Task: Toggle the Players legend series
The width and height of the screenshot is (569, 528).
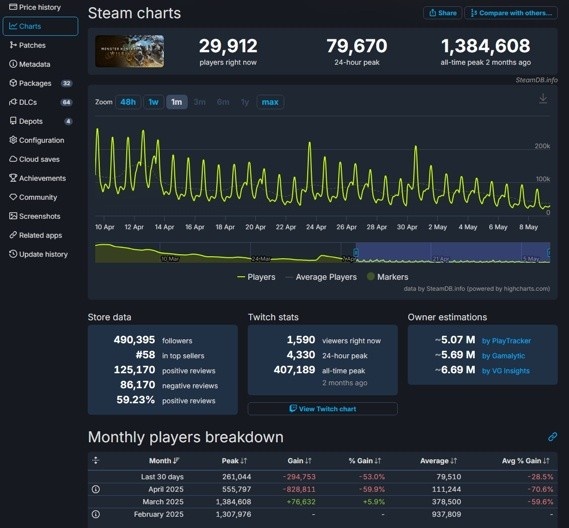Action: (256, 277)
